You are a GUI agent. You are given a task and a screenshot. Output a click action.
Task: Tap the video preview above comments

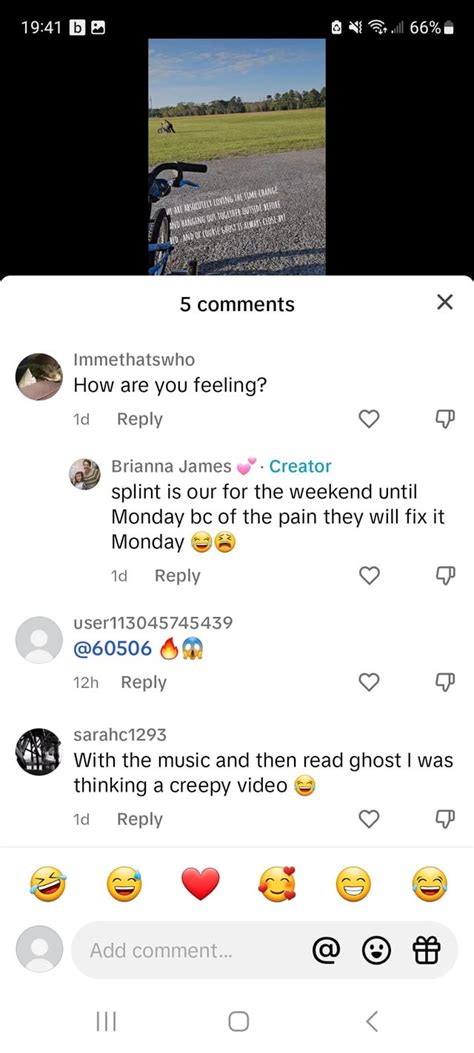point(237,156)
